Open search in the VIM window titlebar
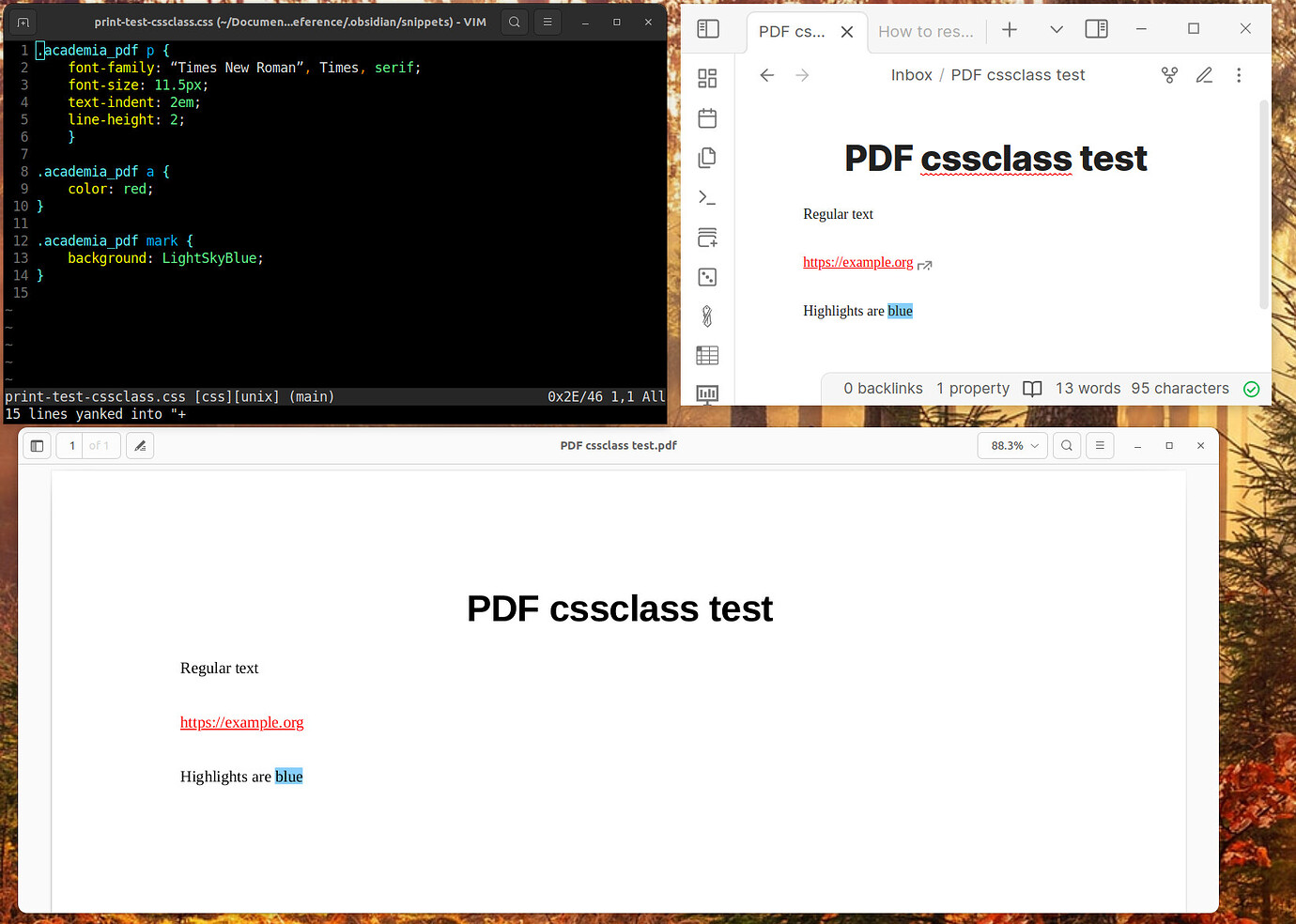 tap(513, 21)
